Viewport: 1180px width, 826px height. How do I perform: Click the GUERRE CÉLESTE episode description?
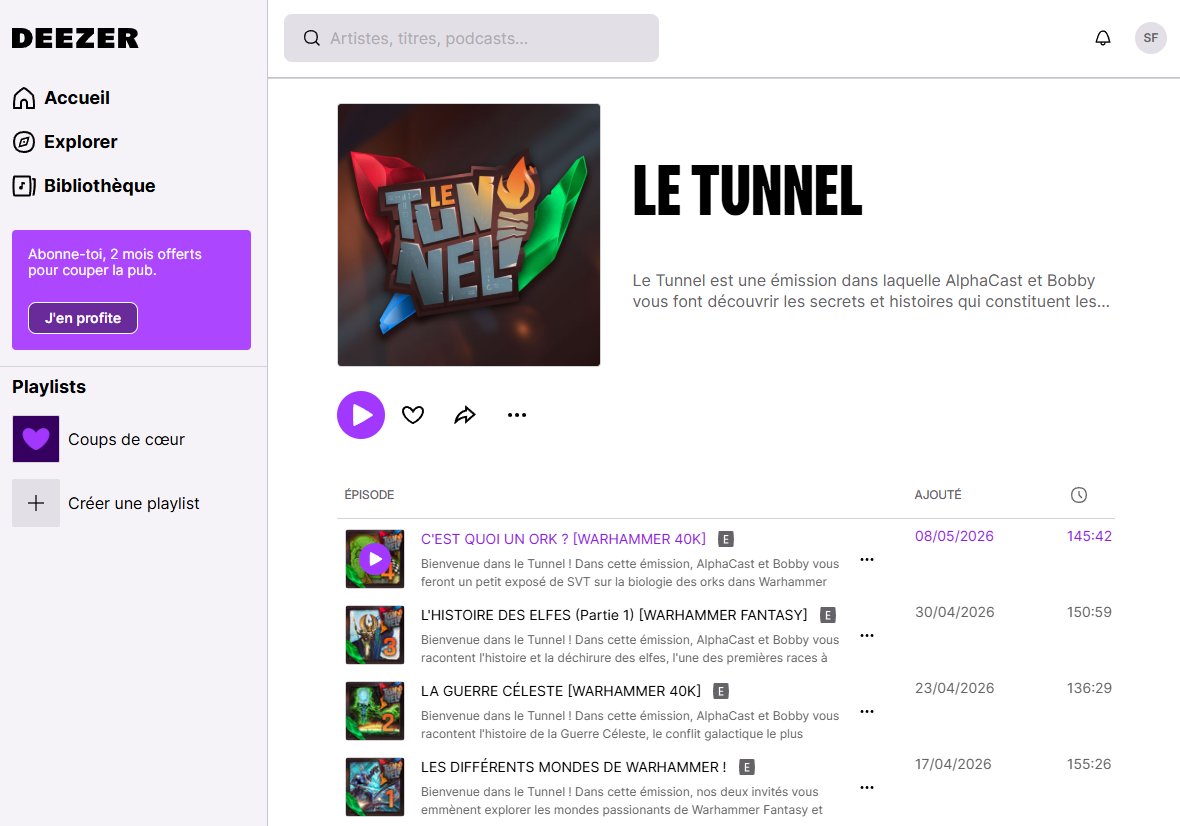click(630, 724)
